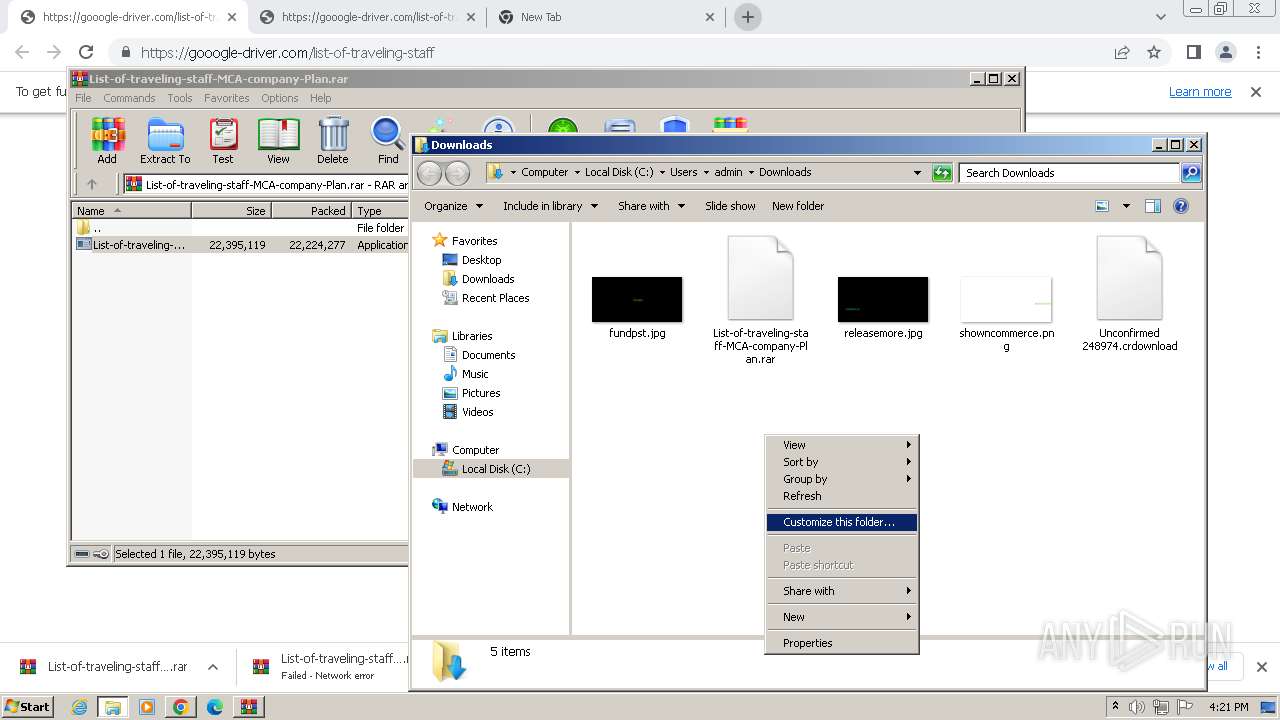The width and height of the screenshot is (1280, 720).
Task: Click the Learn more link
Action: [x=1200, y=92]
